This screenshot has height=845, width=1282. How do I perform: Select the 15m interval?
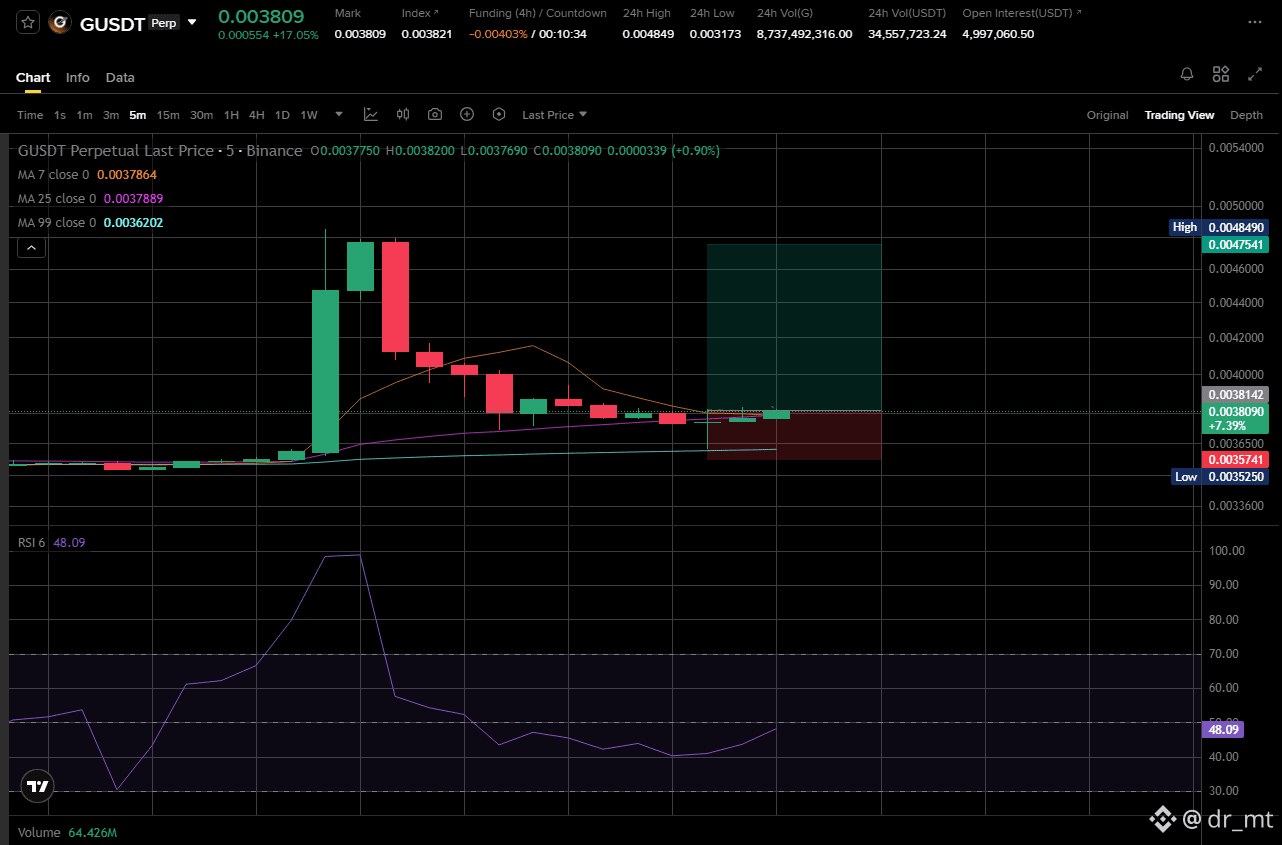[168, 115]
